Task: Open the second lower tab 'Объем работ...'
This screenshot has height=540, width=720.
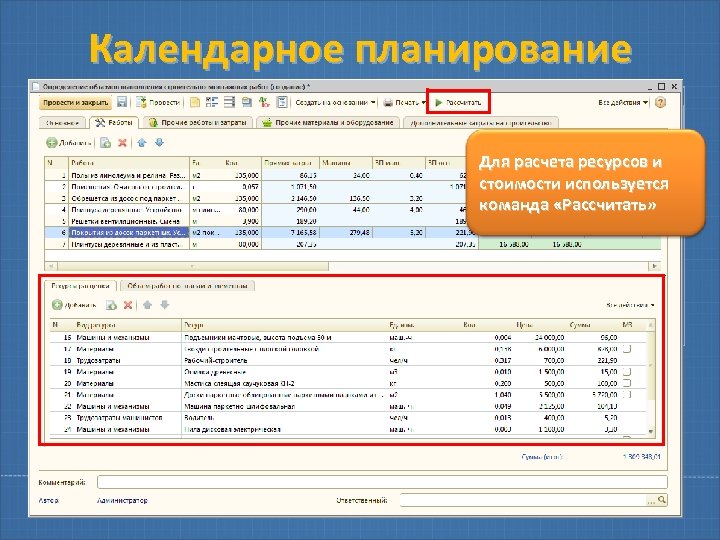Action: click(x=187, y=286)
